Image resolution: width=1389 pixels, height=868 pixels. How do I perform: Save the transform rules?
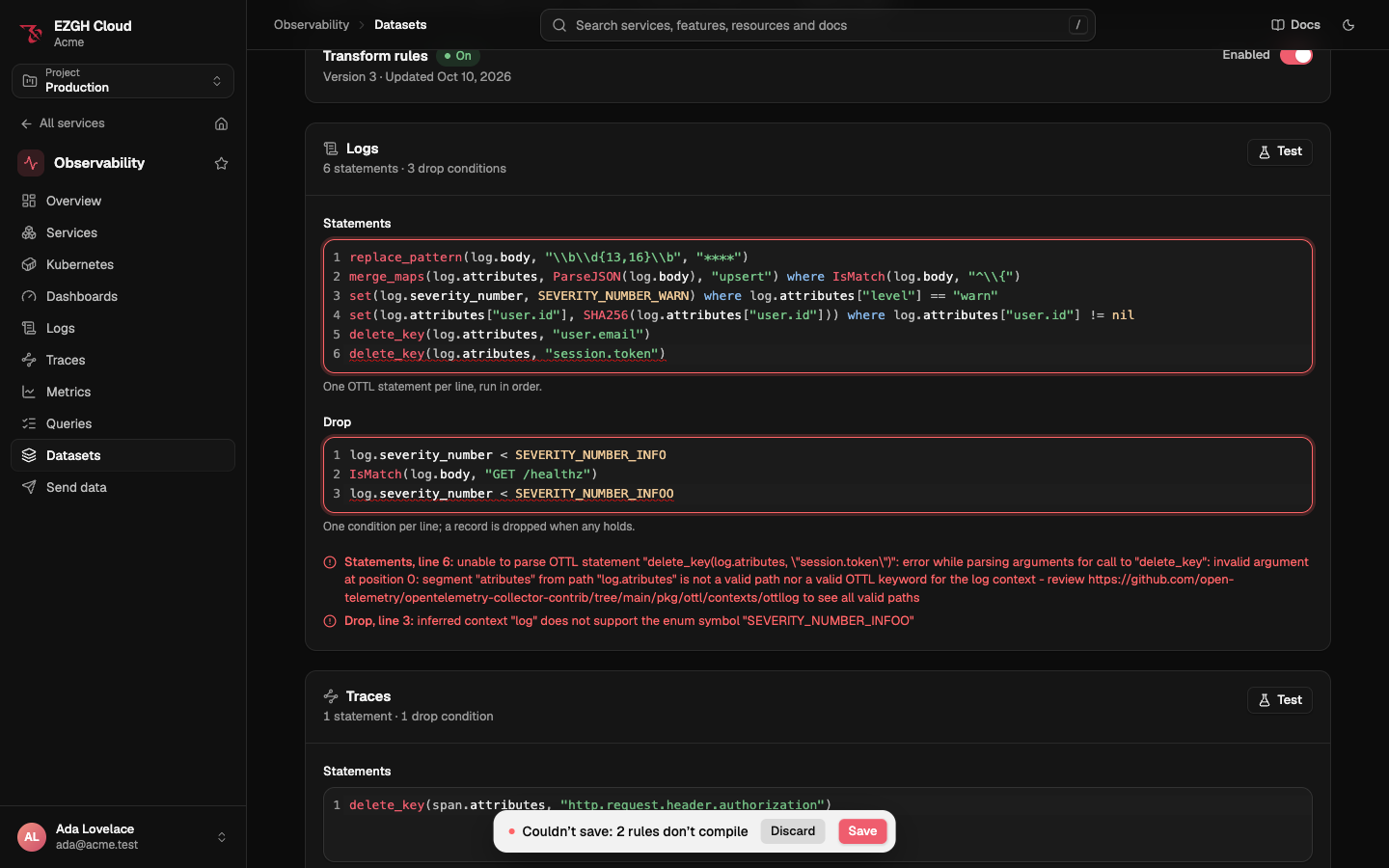click(x=862, y=831)
